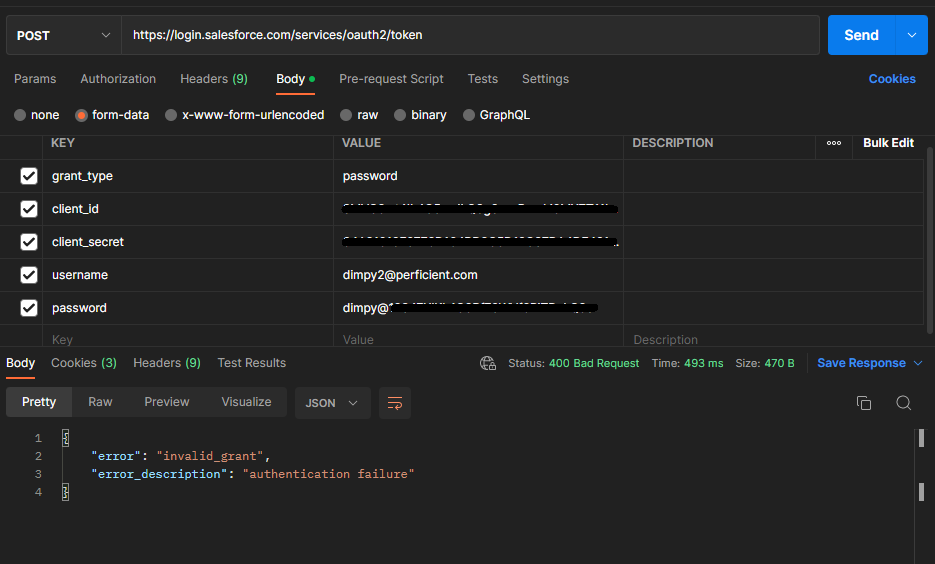Image resolution: width=935 pixels, height=564 pixels.
Task: Open the response Test Results tab
Action: [251, 363]
